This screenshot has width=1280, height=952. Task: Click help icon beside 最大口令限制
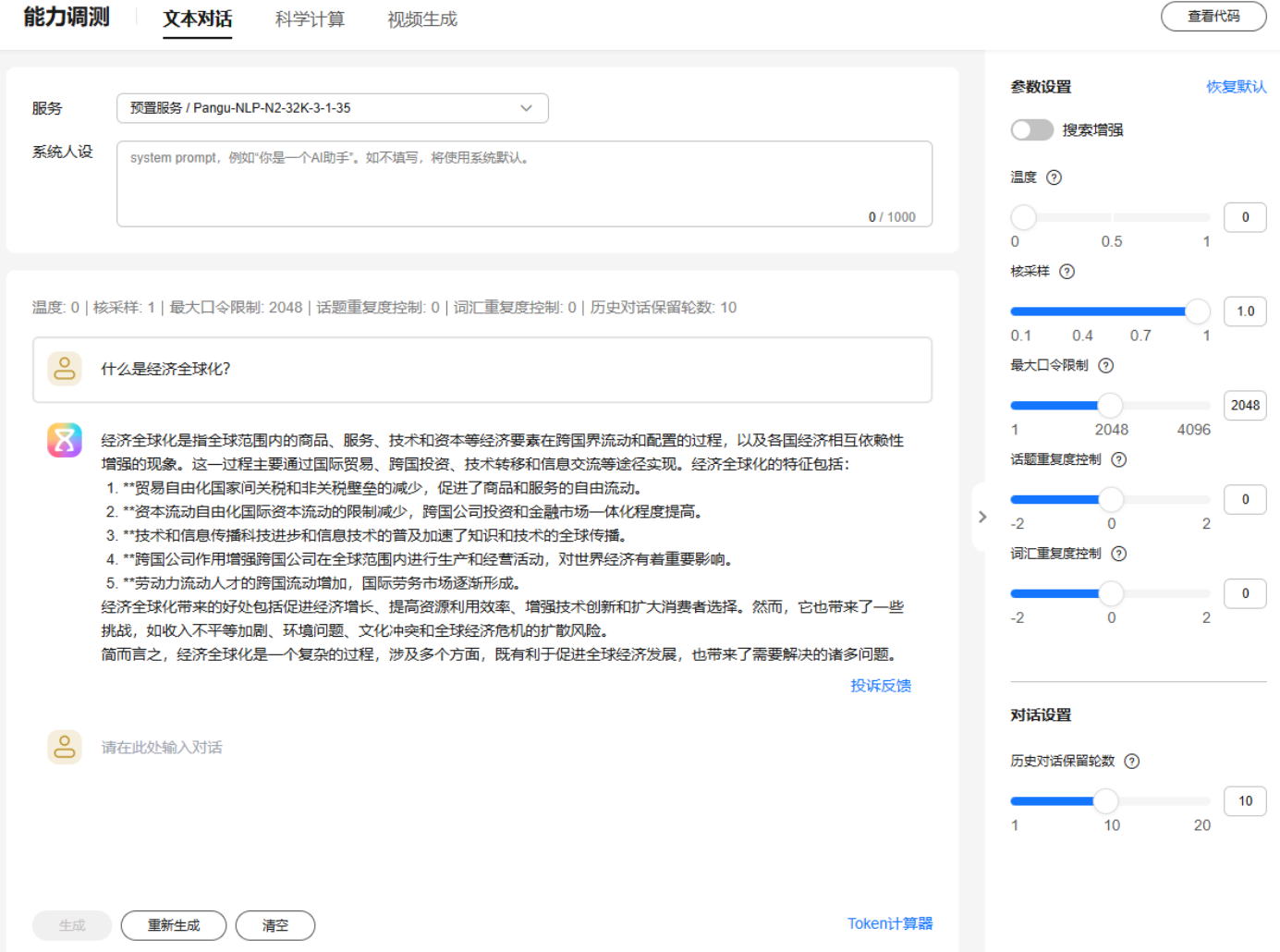1105,366
